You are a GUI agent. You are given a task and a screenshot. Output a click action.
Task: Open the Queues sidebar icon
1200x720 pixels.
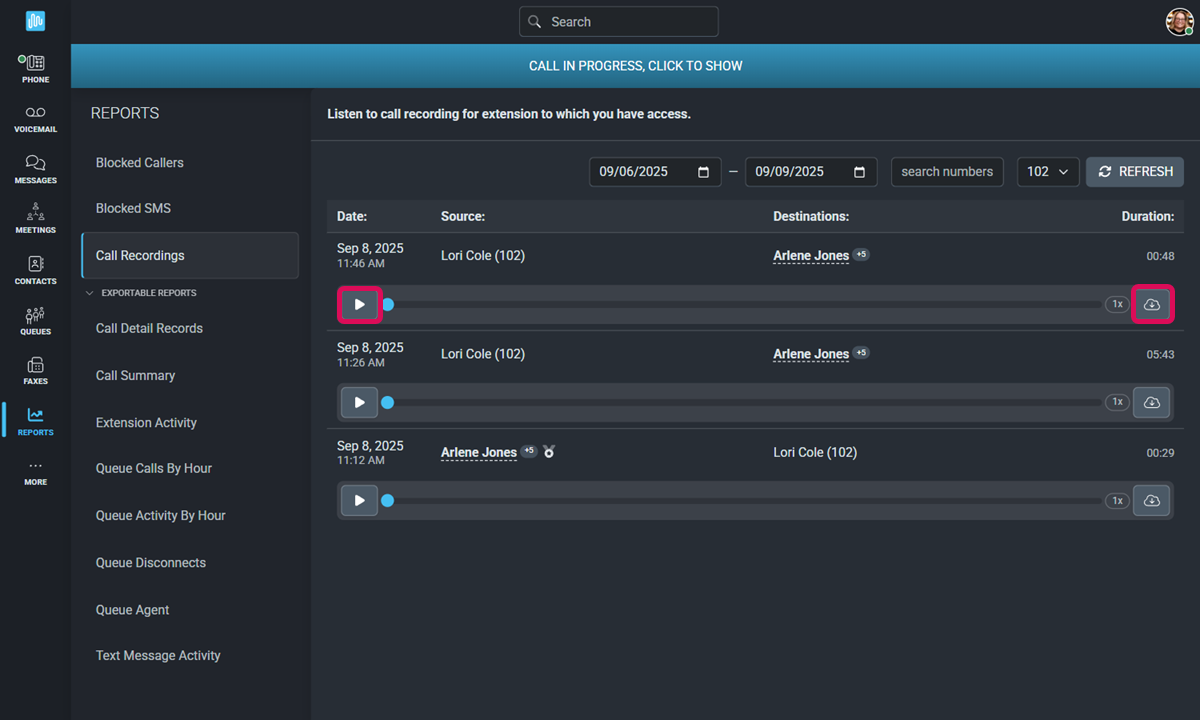(35, 320)
